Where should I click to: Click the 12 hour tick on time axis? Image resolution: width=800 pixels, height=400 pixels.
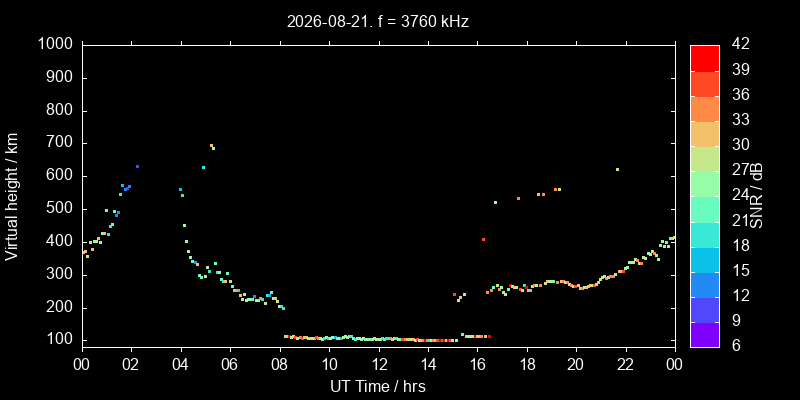point(379,364)
